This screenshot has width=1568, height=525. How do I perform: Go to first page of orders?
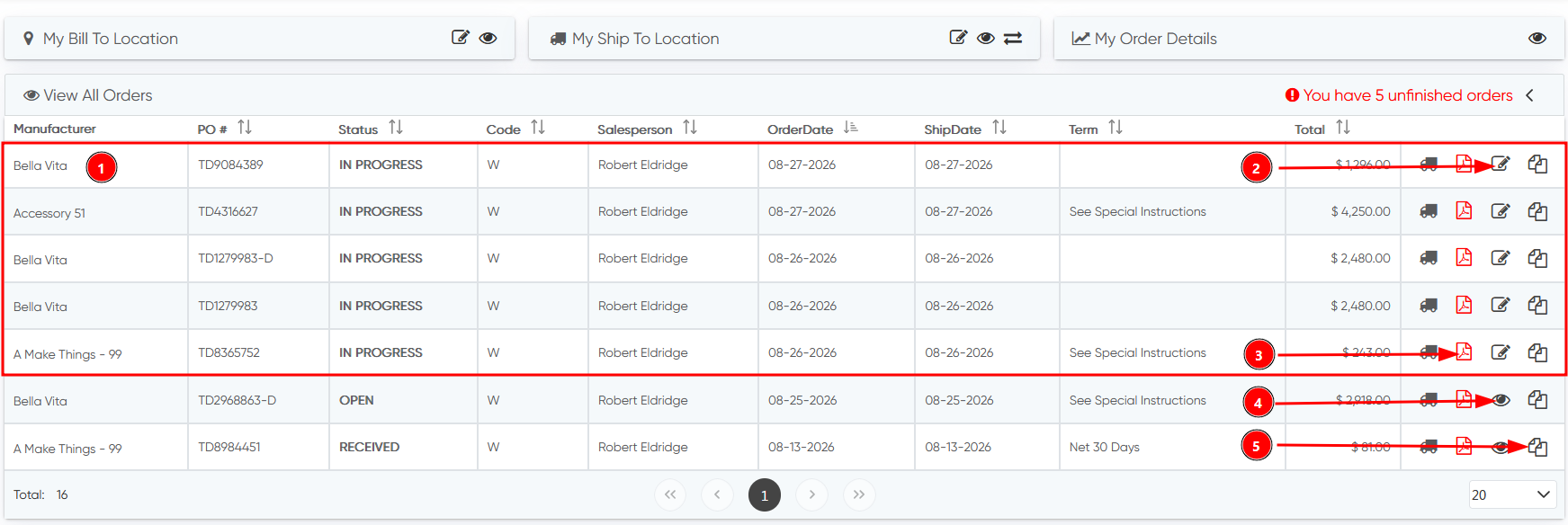point(670,494)
